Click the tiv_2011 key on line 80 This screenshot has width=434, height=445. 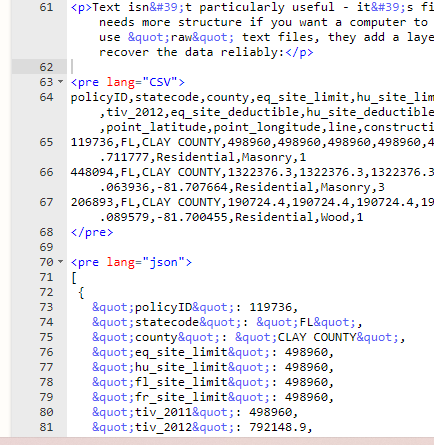[163, 412]
